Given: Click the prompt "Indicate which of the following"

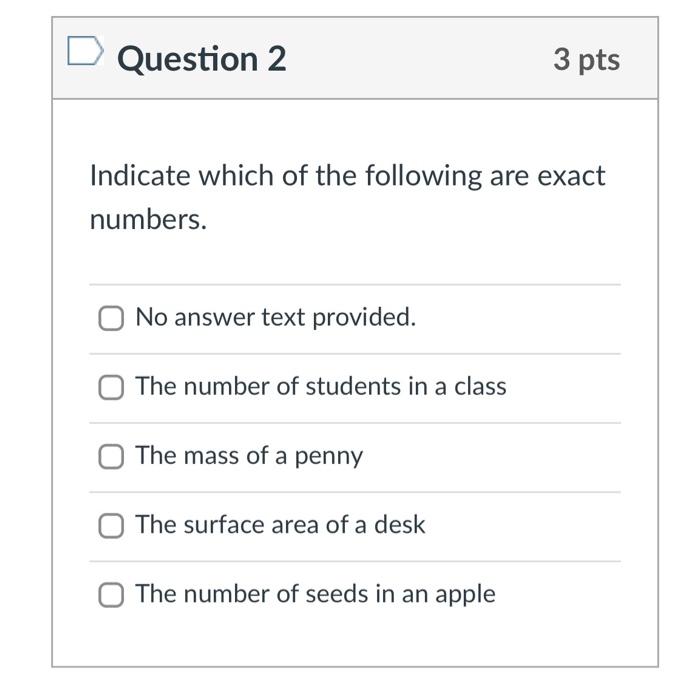Looking at the screenshot, I should pos(286,175).
